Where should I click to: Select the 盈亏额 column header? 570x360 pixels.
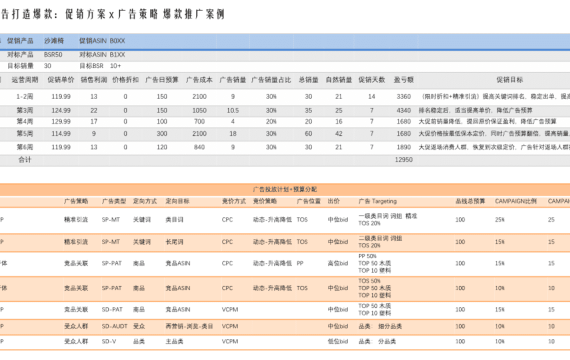click(x=404, y=80)
